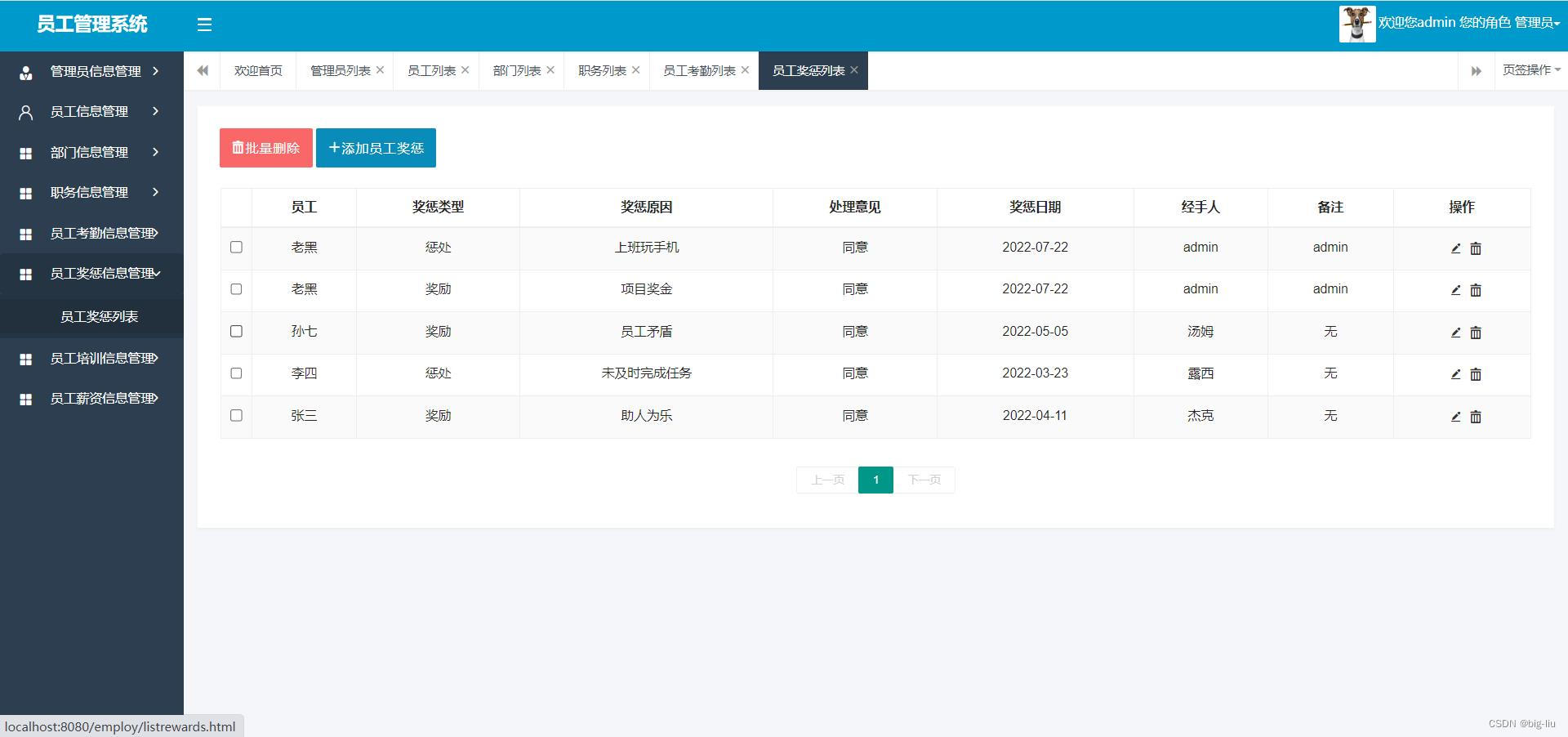Click trash icon in 上班玩手机 row
Image resolution: width=1568 pixels, height=737 pixels.
tap(1476, 248)
